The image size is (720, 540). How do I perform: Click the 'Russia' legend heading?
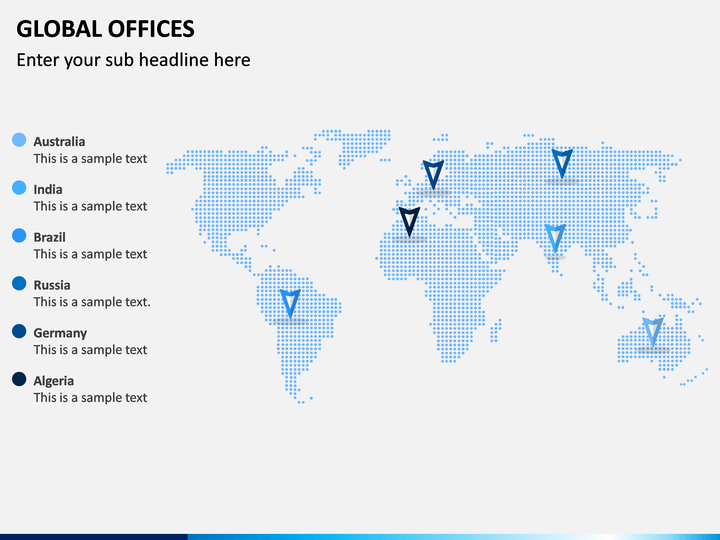52,285
